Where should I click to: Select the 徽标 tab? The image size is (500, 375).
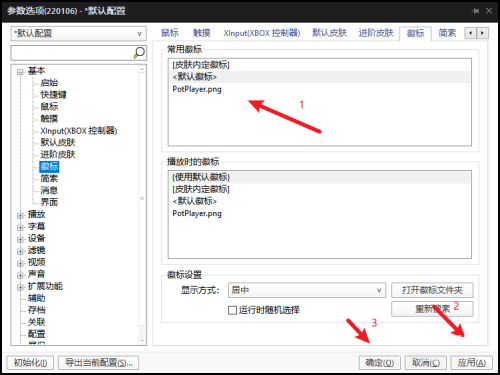(x=416, y=33)
